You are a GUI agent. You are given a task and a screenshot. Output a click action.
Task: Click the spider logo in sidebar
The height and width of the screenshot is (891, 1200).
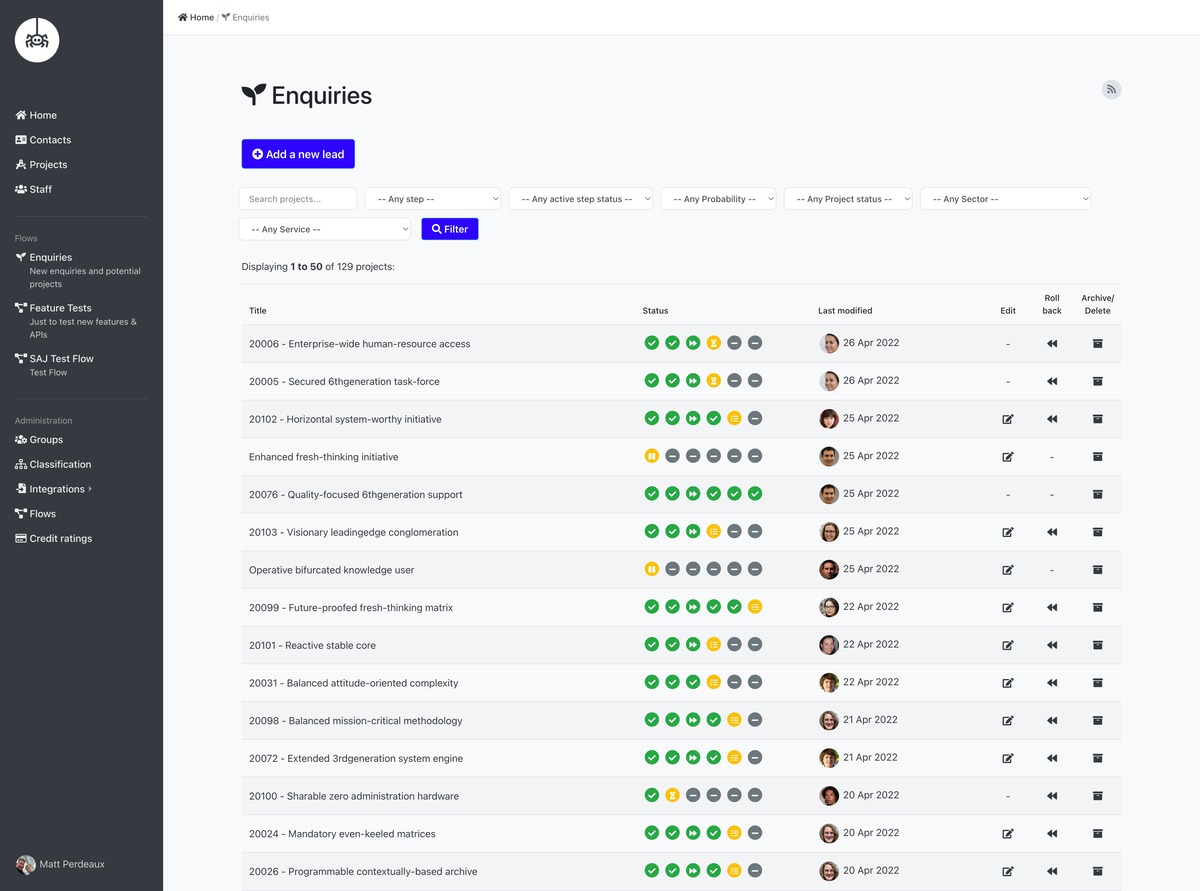point(37,41)
